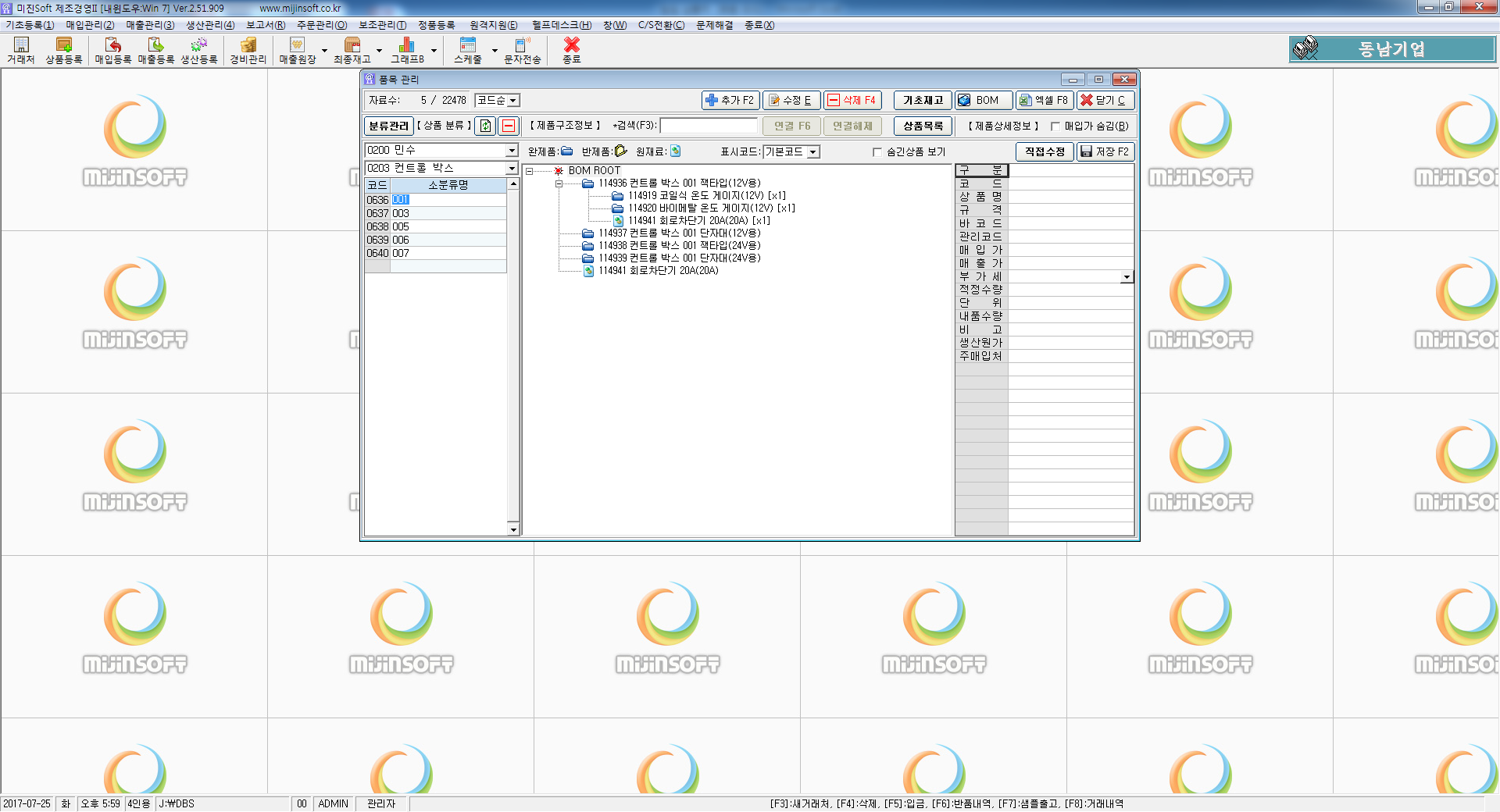Select row 0637 003 in category list
Image resolution: width=1500 pixels, height=812 pixels.
pyautogui.click(x=436, y=214)
